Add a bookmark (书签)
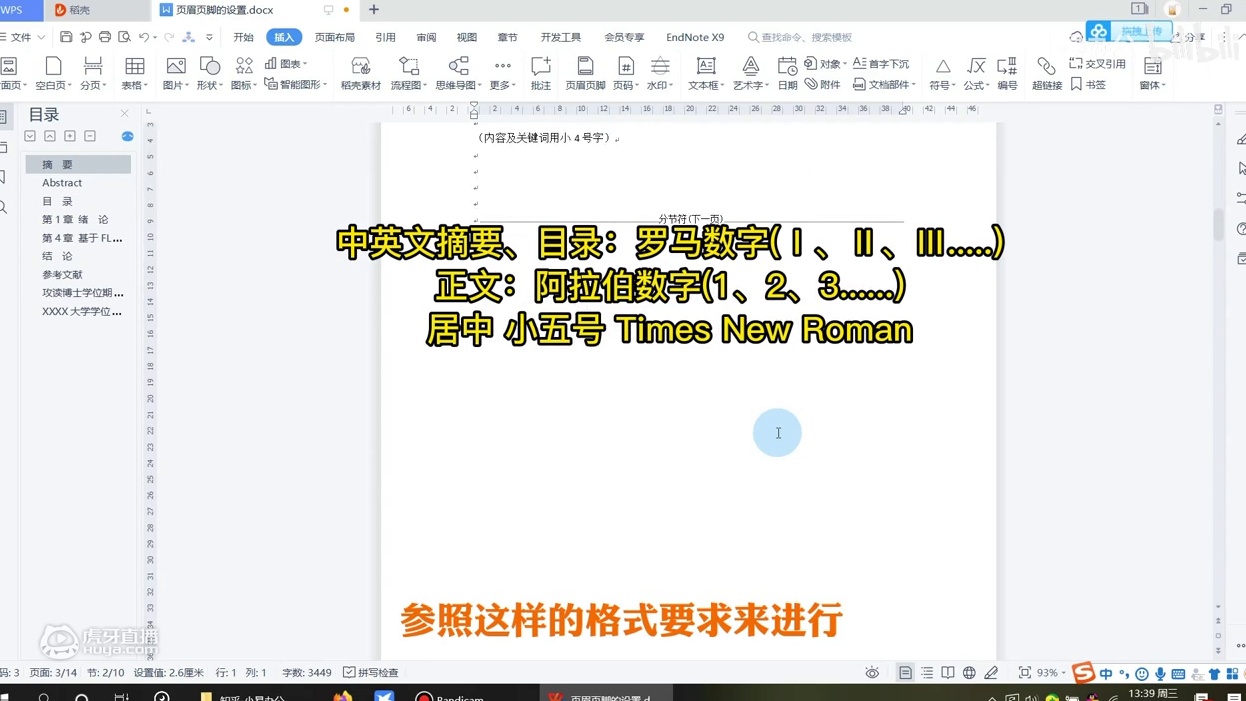This screenshot has height=701, width=1246. coord(1088,85)
